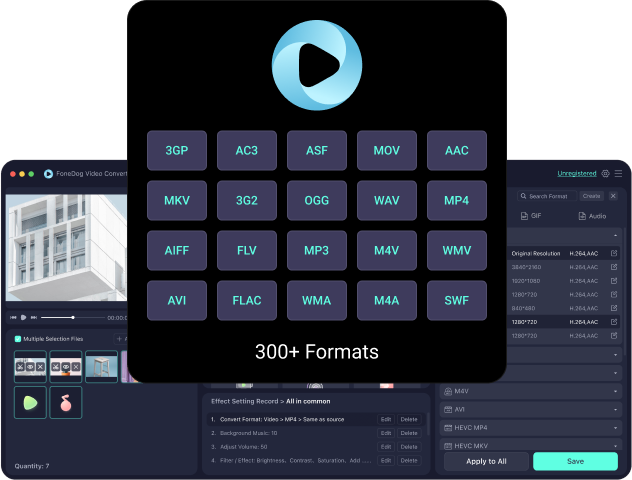Open the hamburger menu in the title bar
632x480 pixels.
click(x=618, y=173)
